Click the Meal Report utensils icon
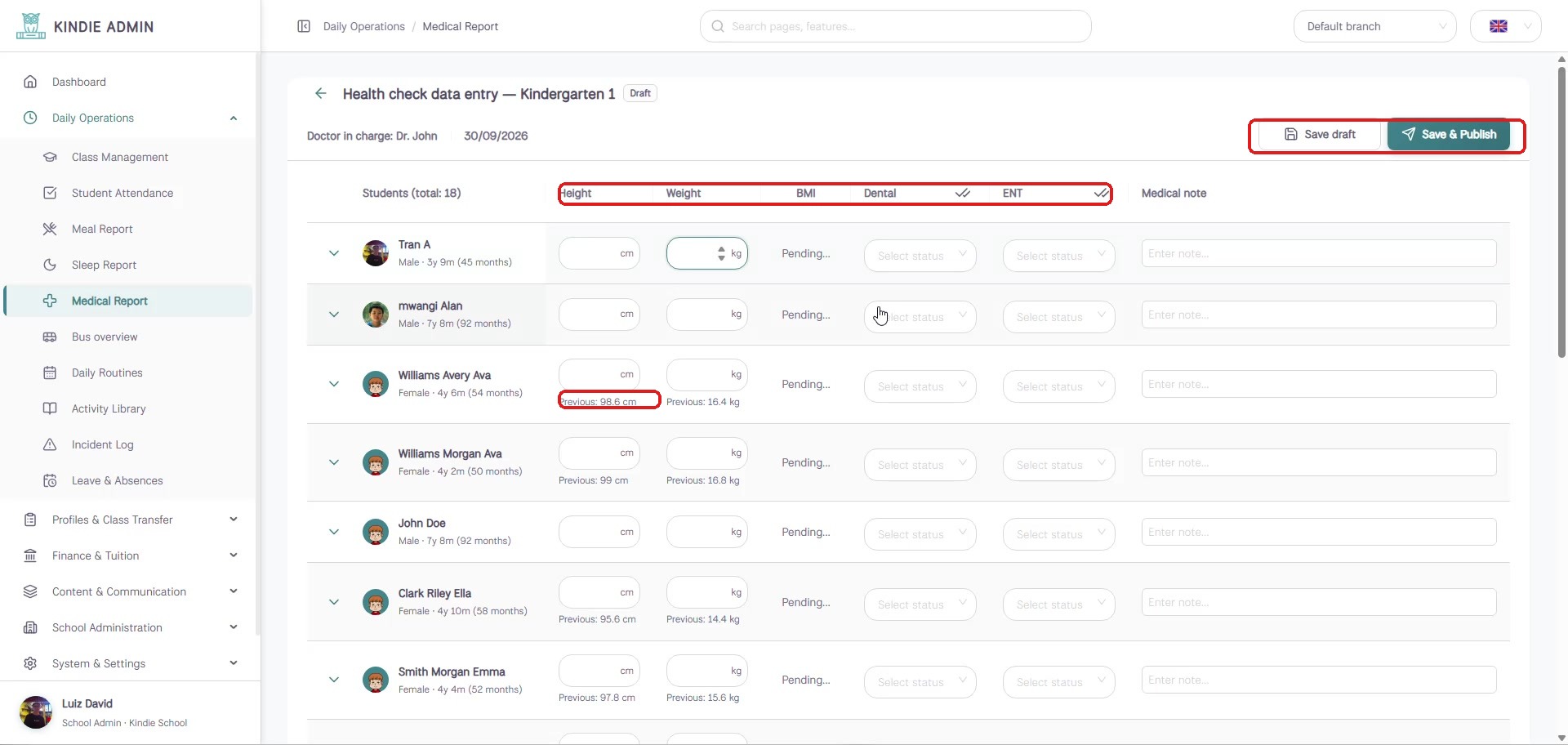This screenshot has height=745, width=1568. coord(50,229)
